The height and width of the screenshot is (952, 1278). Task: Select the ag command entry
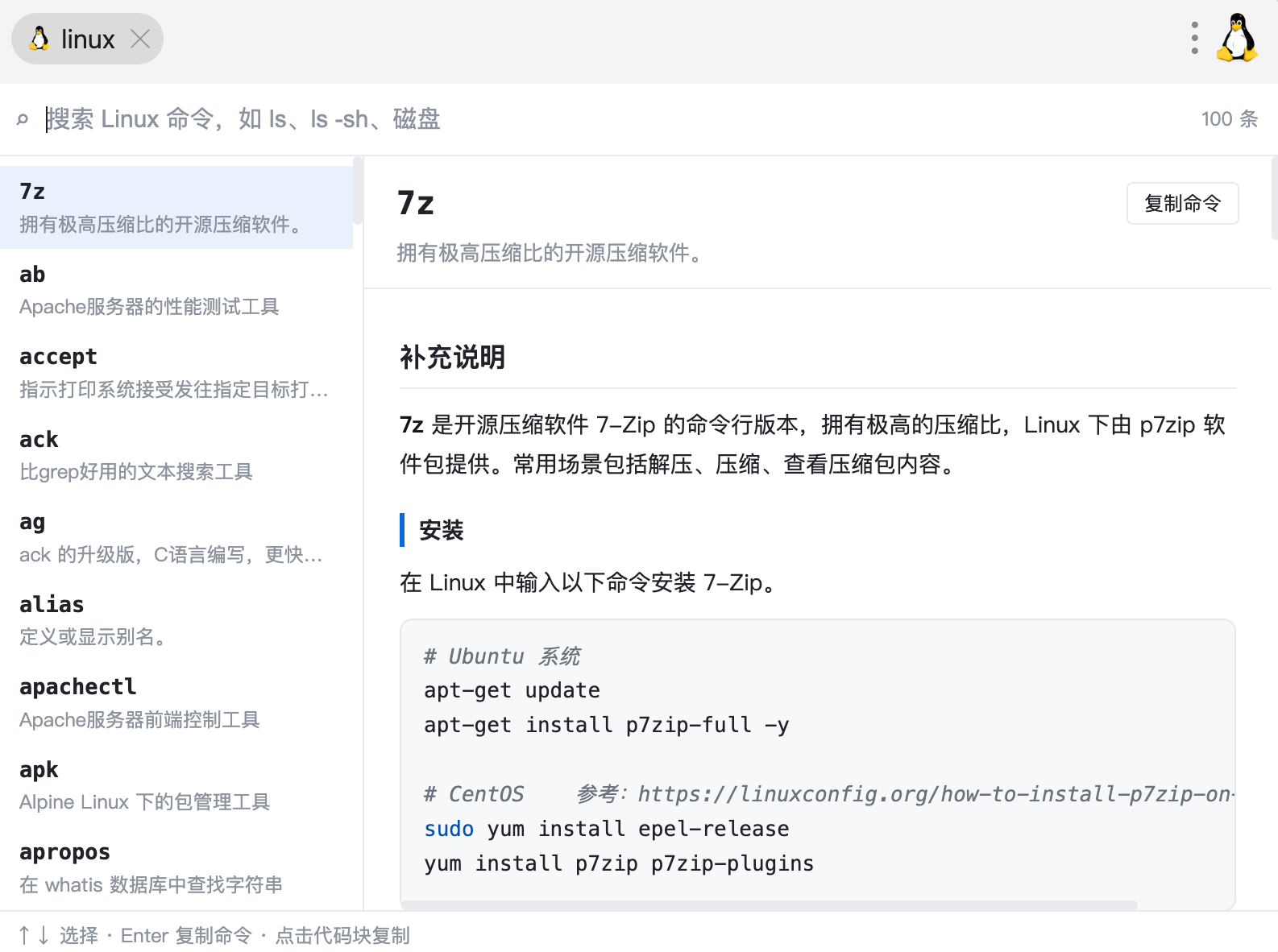[x=176, y=538]
